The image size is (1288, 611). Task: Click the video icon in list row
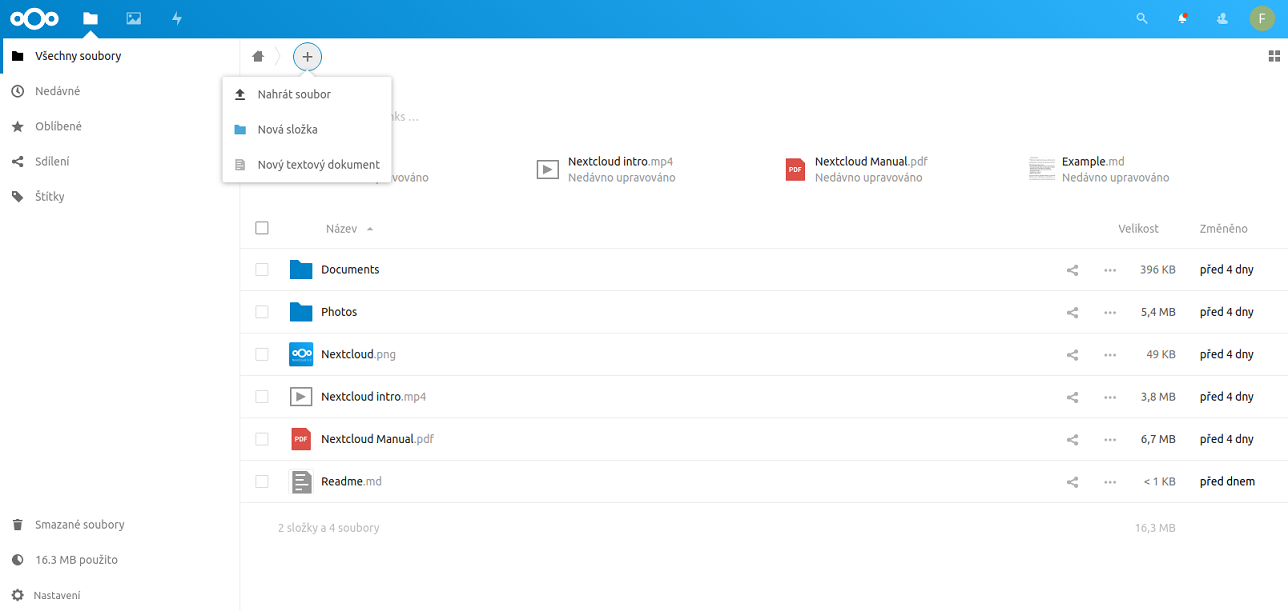301,397
